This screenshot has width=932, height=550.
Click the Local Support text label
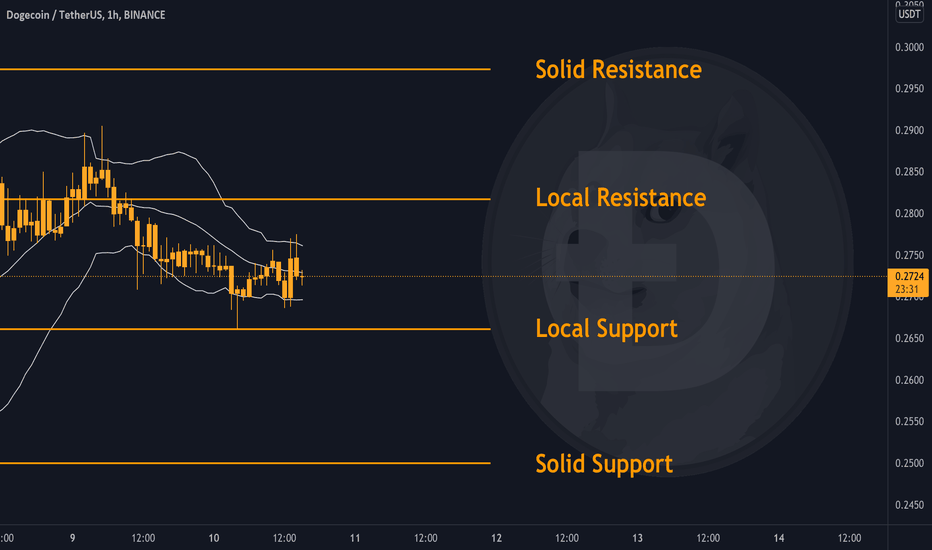[x=606, y=329]
